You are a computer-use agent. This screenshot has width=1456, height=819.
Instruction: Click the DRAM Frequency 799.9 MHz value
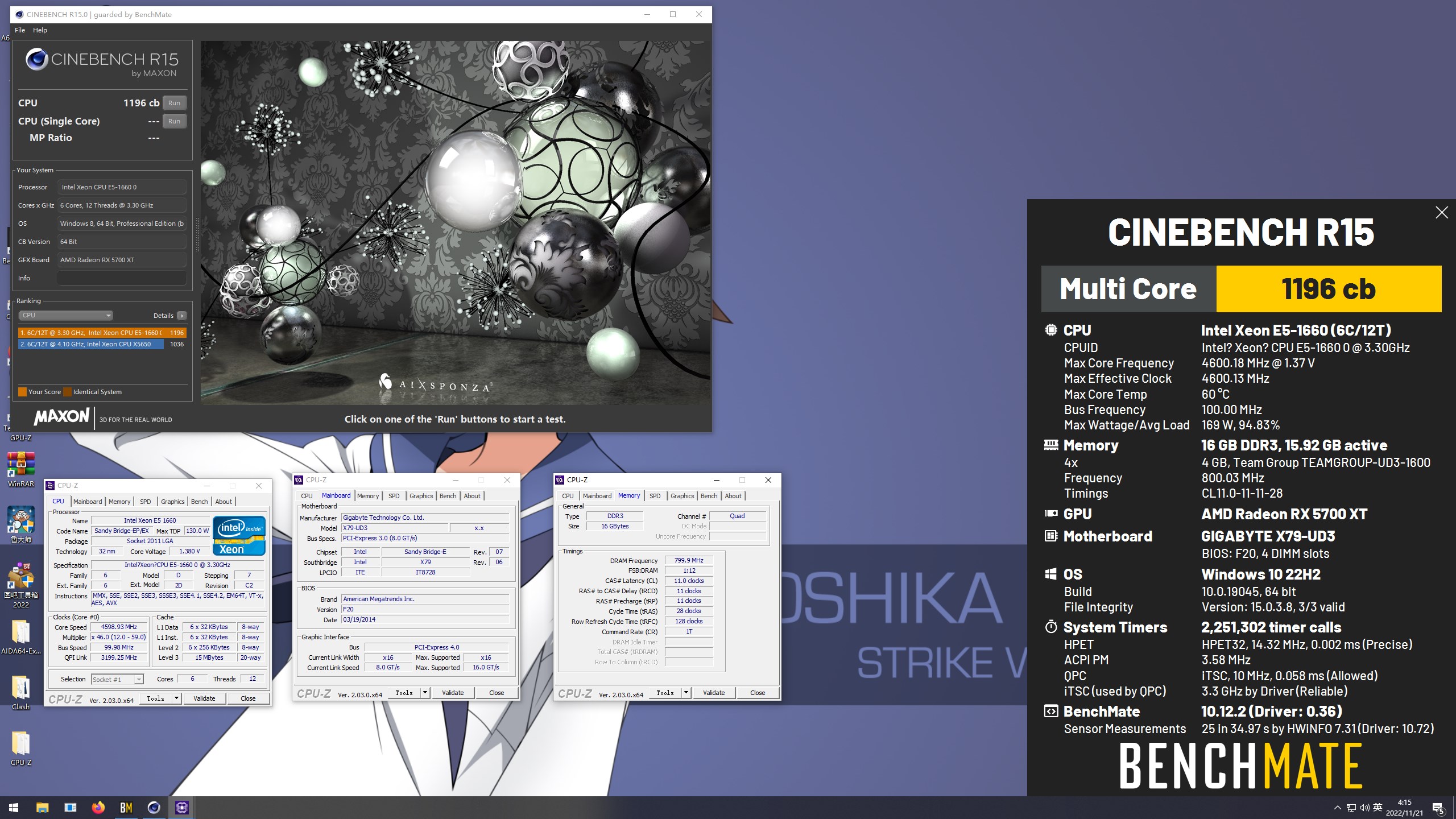(689, 560)
